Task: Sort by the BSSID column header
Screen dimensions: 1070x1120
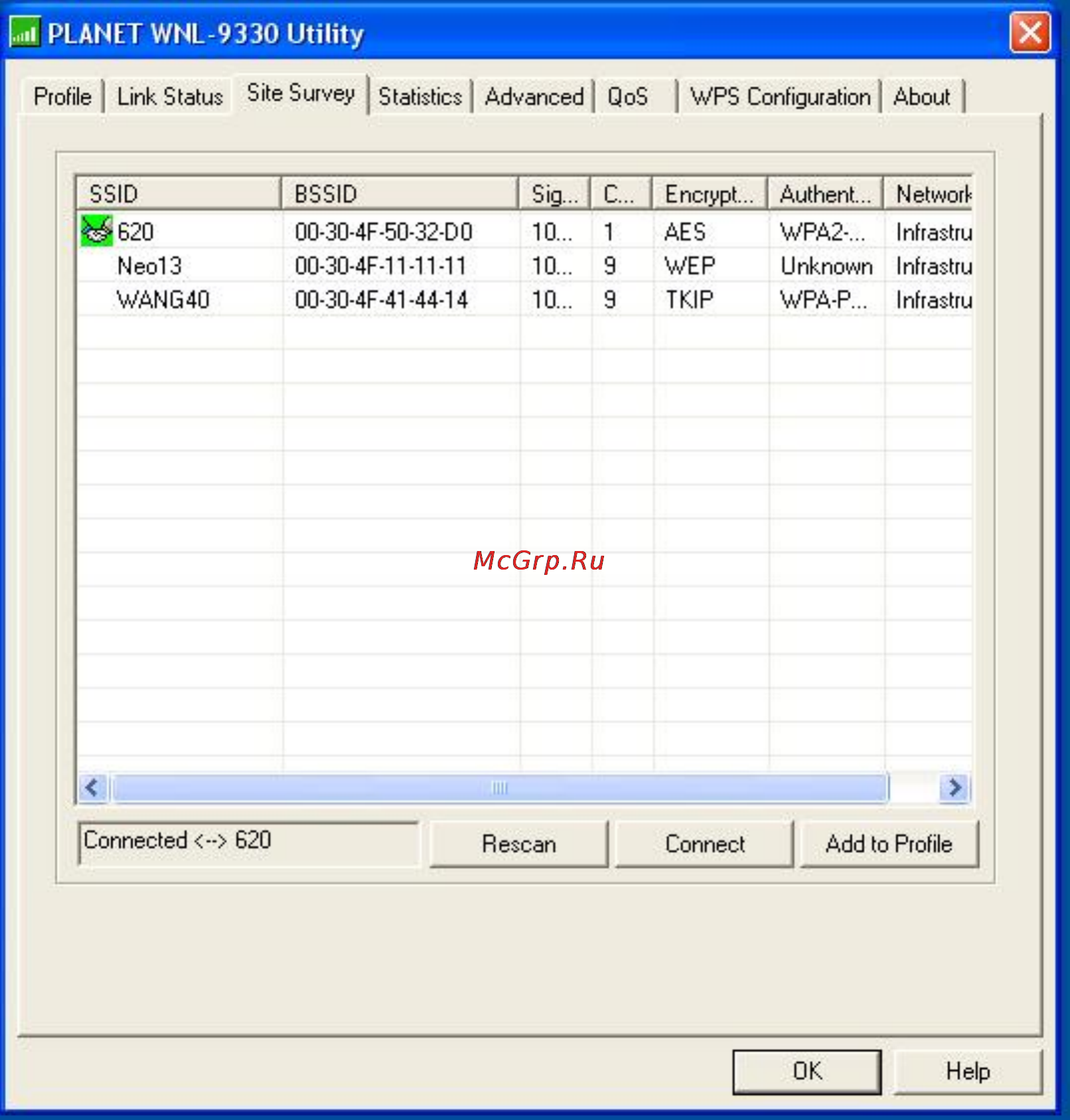Action: [400, 194]
